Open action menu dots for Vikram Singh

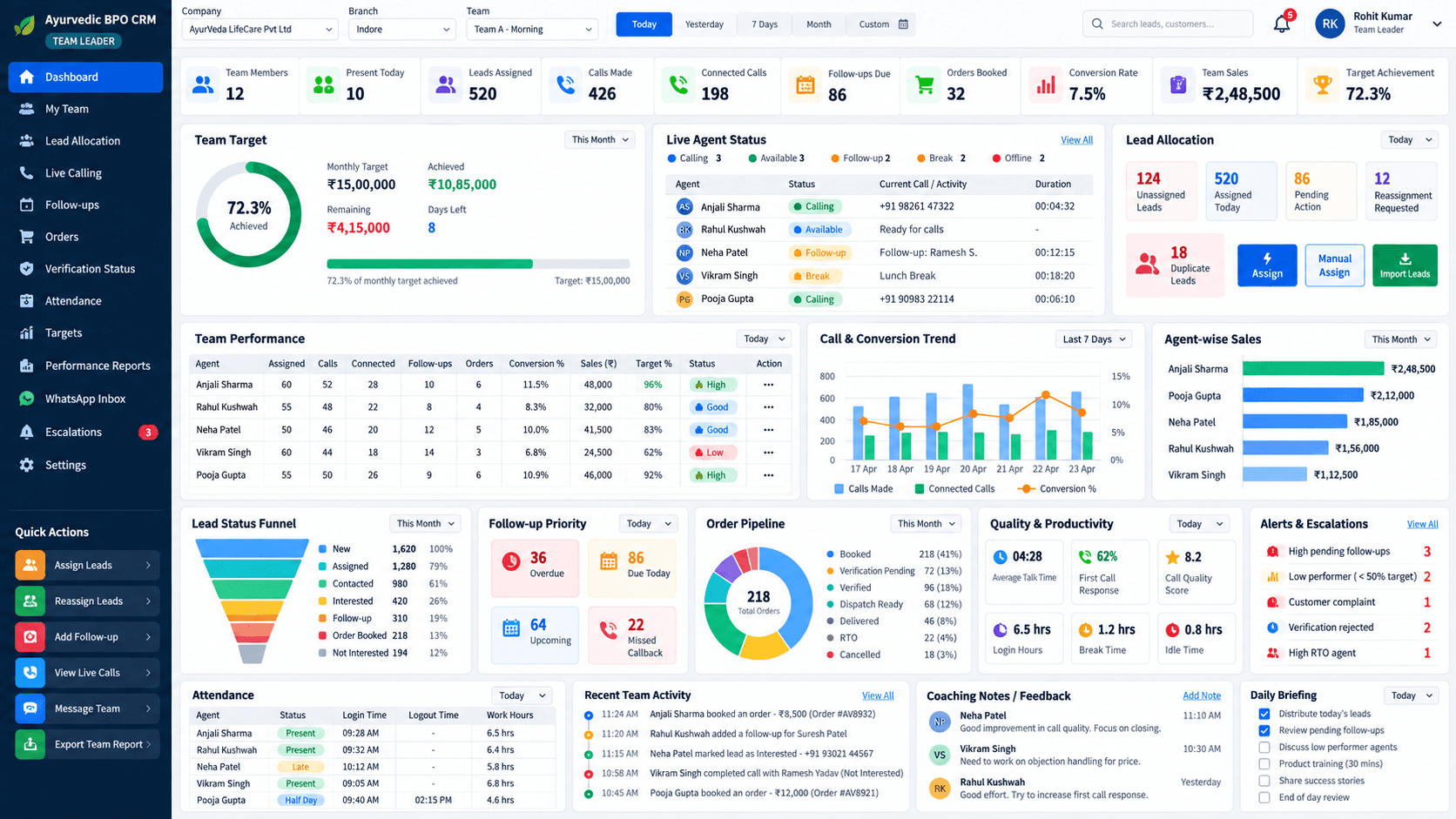pos(768,453)
